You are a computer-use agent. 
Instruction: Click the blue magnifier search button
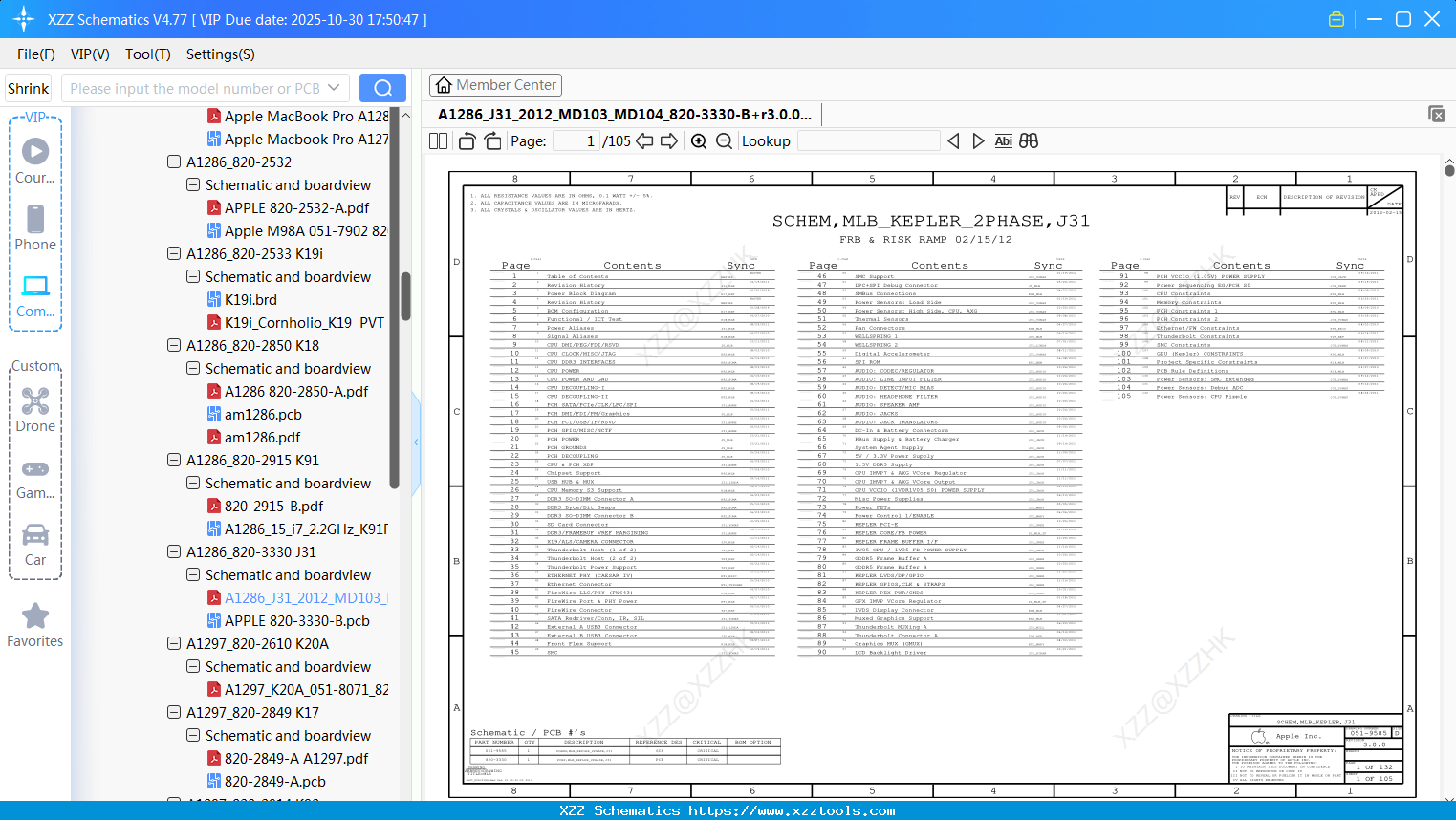pos(382,88)
